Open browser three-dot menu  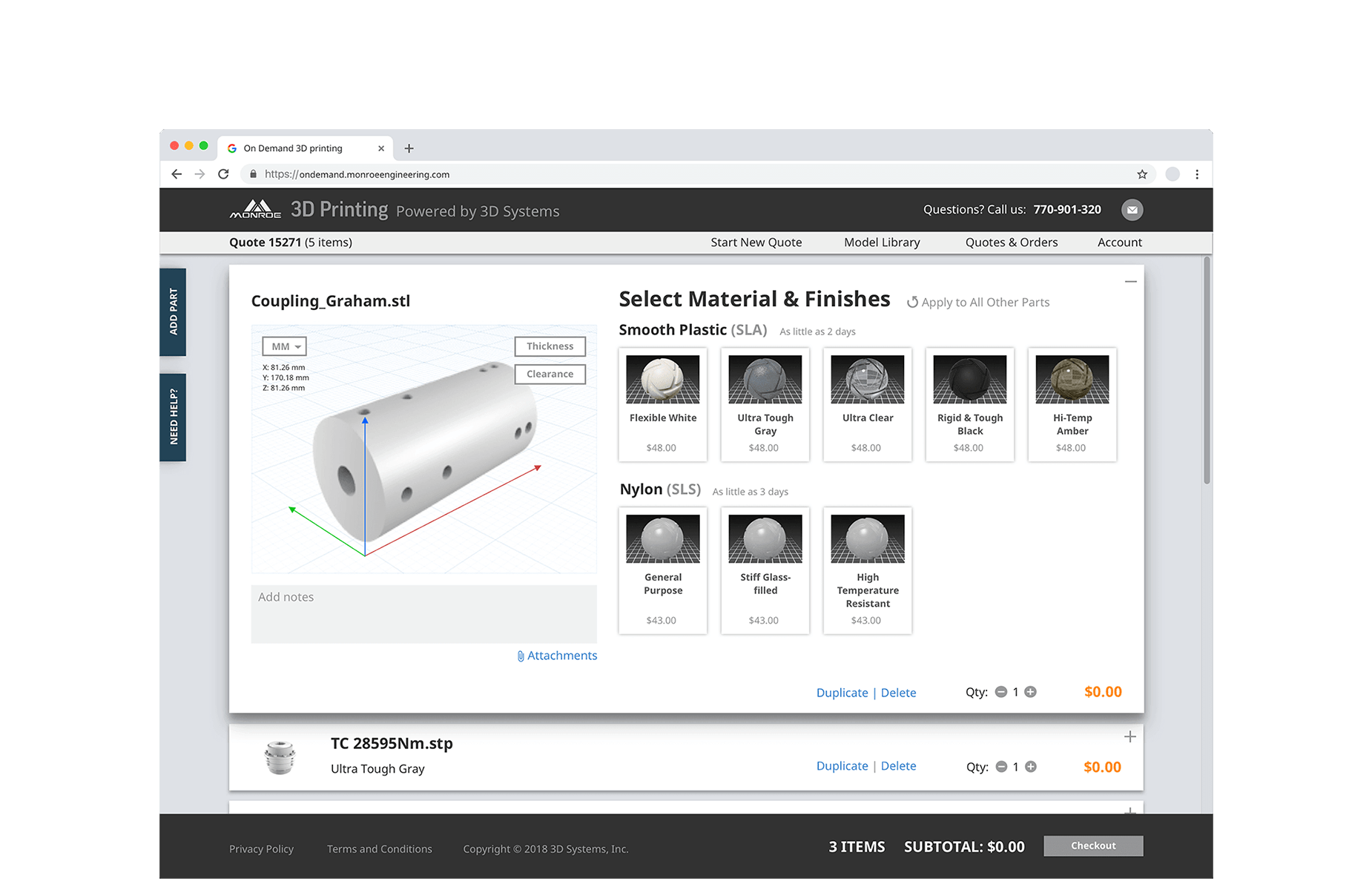(1197, 174)
